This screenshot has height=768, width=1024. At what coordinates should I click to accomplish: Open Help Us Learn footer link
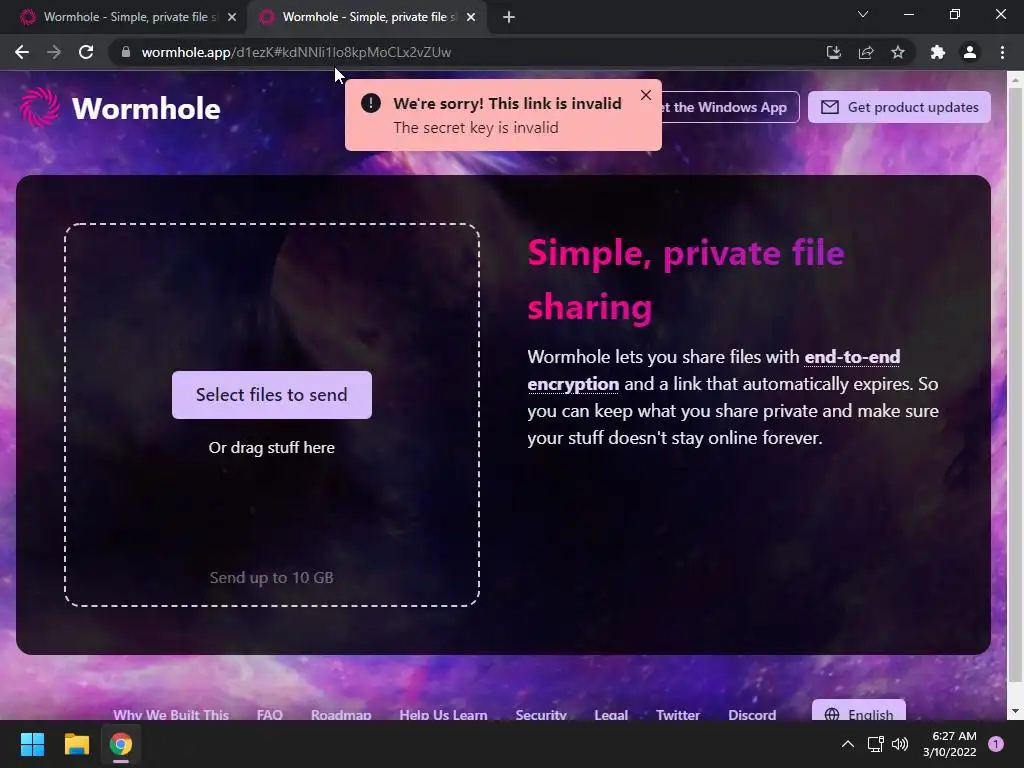click(443, 714)
